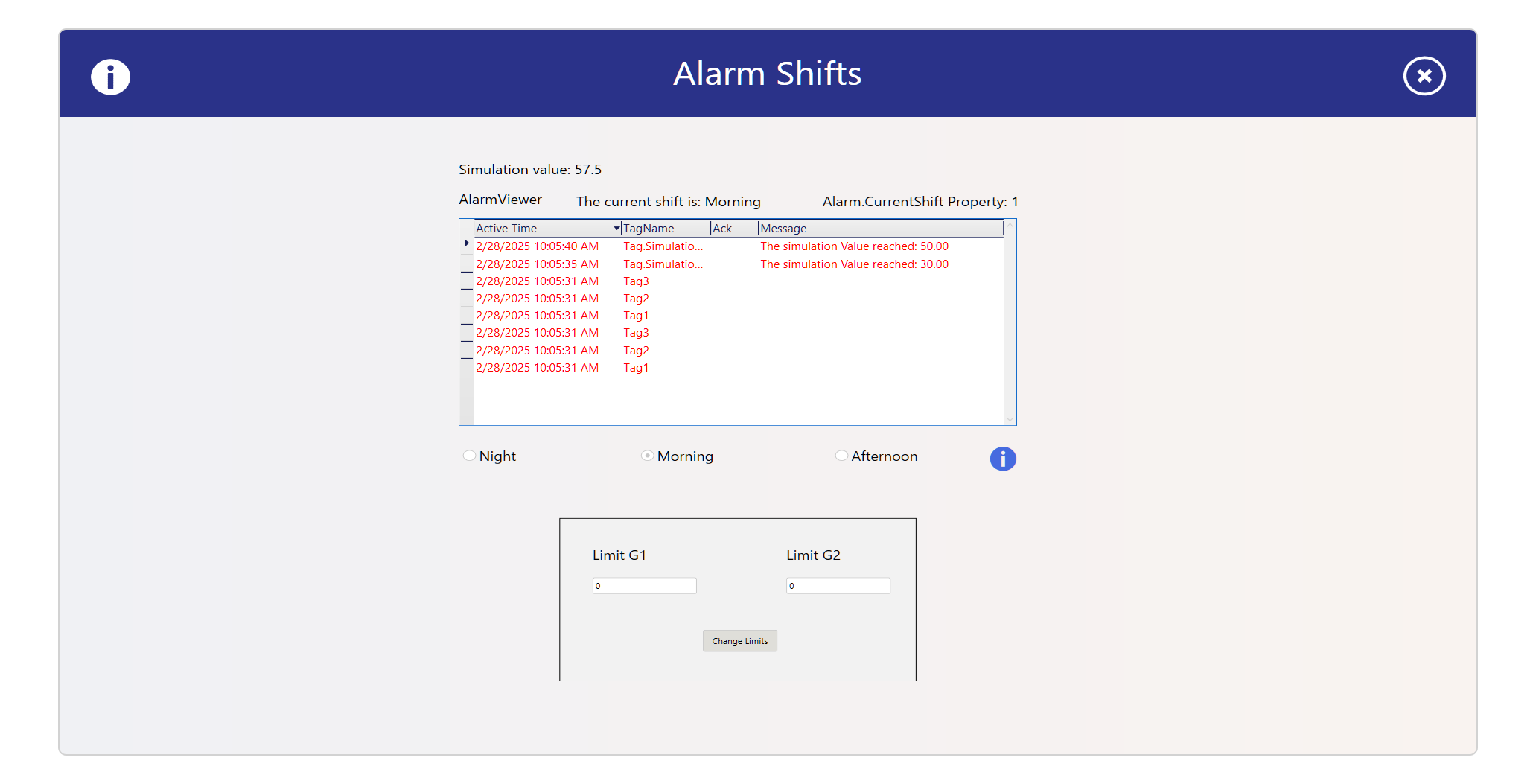The width and height of the screenshot is (1536, 784).
Task: Select the Night shift radio button
Action: tap(469, 456)
